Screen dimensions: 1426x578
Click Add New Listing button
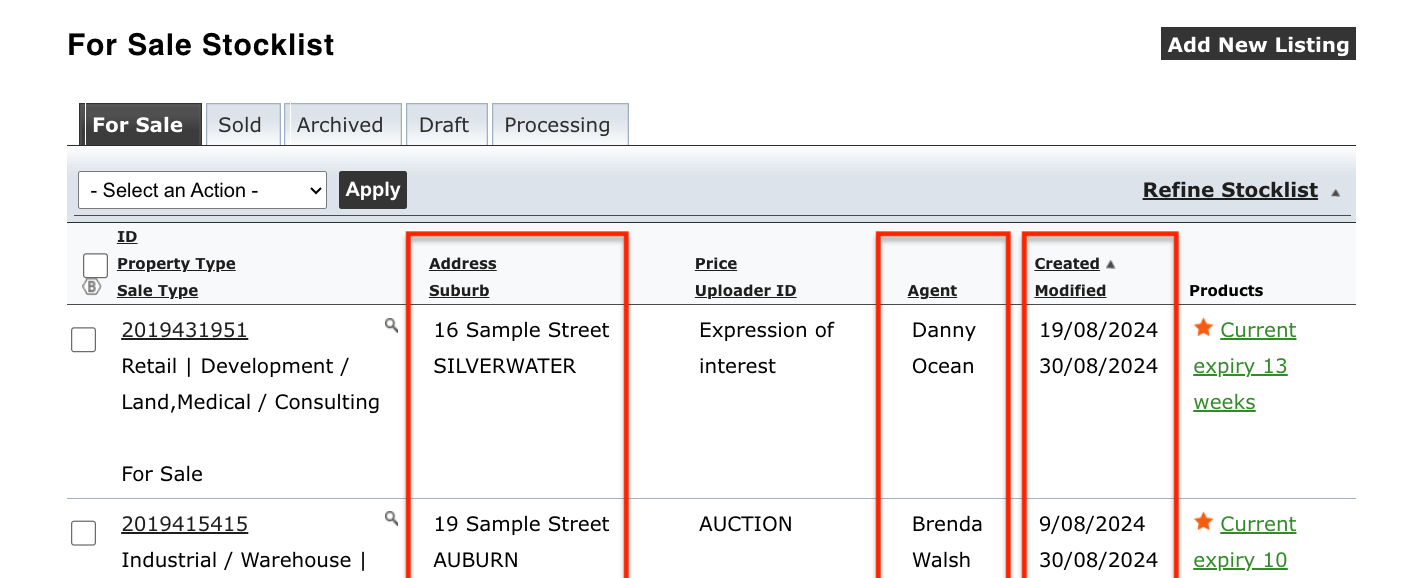[x=1258, y=45]
